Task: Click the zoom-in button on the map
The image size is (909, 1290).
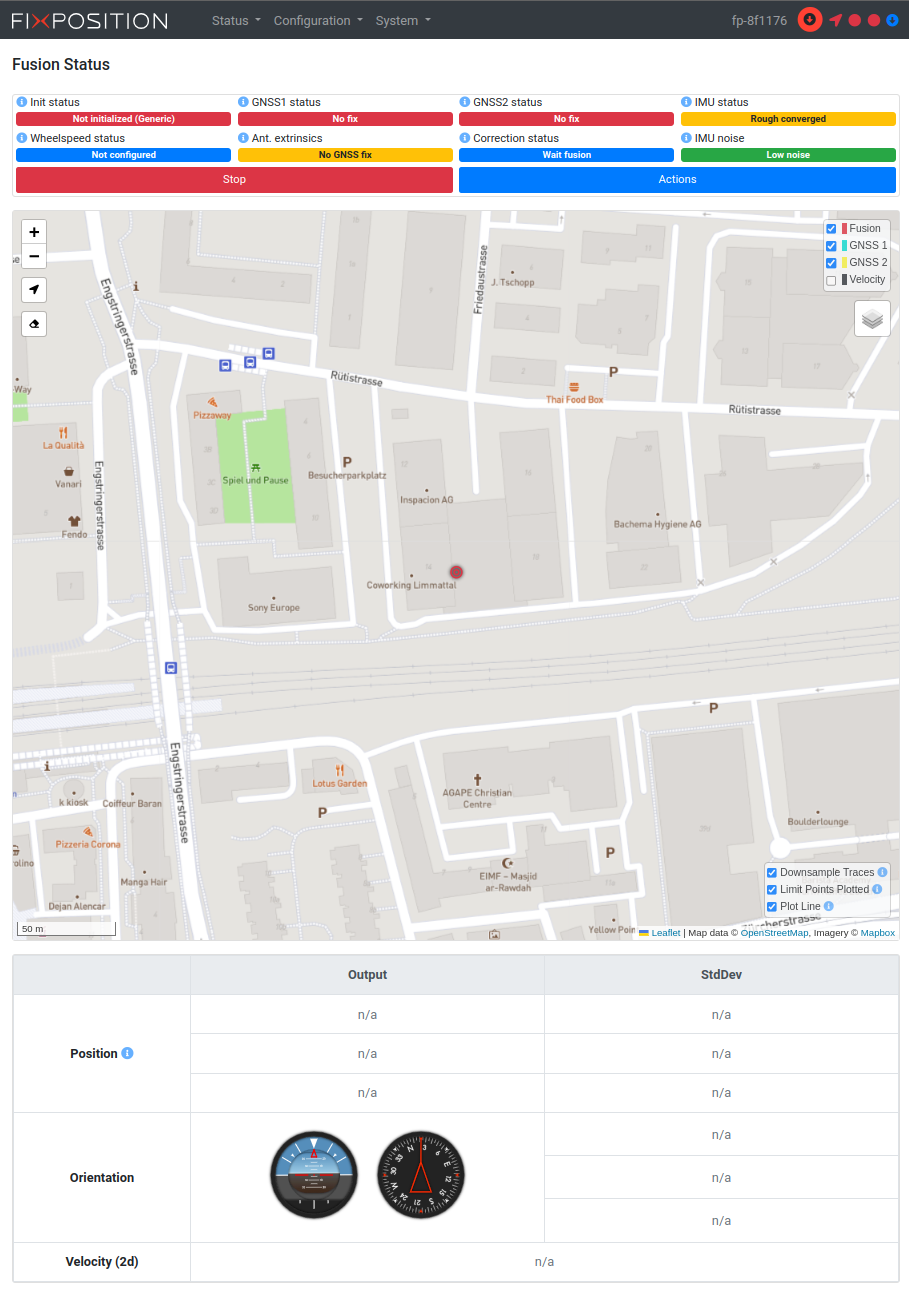Action: coord(34,231)
